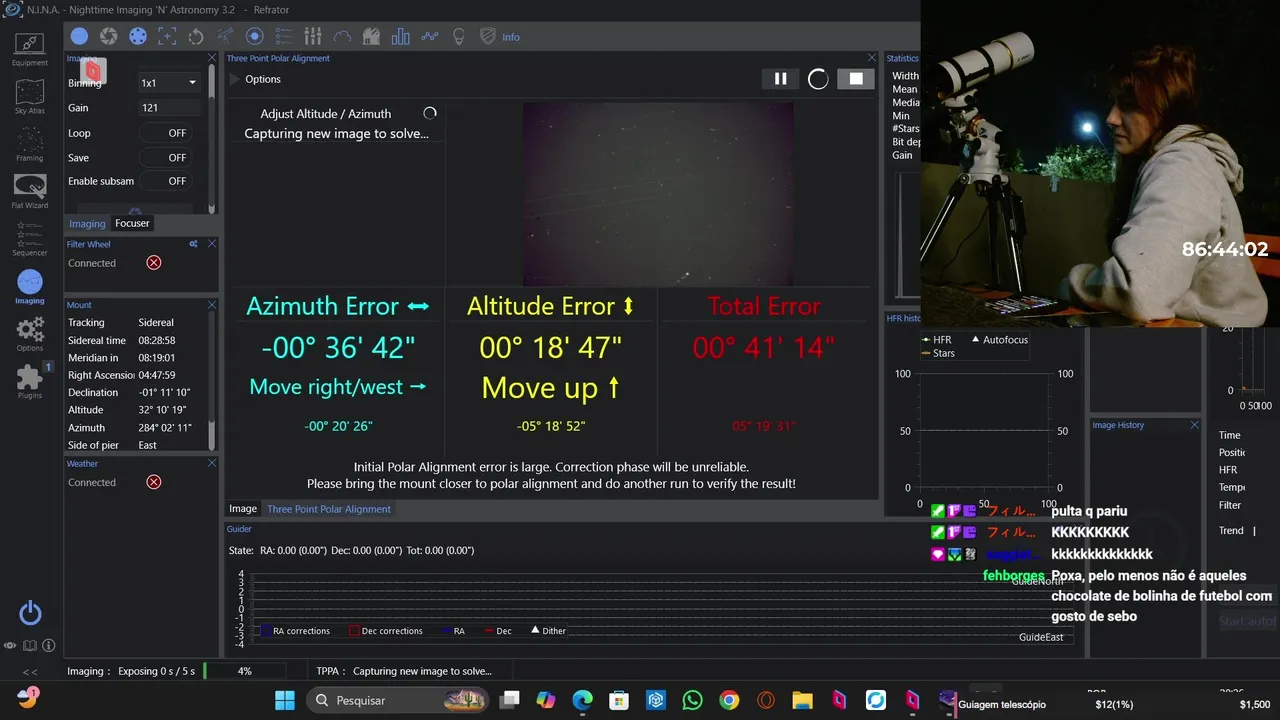Click the eye icon at sidebar bottom
Screen dimensions: 1280x720
coord(11,646)
